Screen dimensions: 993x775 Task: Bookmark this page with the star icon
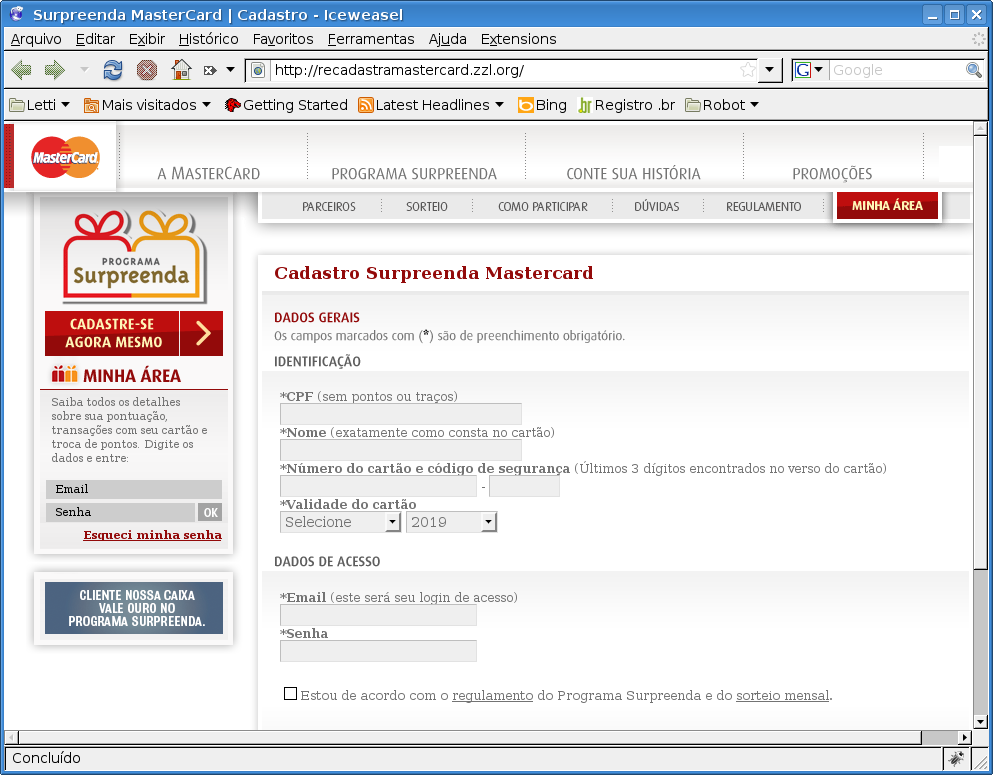pos(748,70)
